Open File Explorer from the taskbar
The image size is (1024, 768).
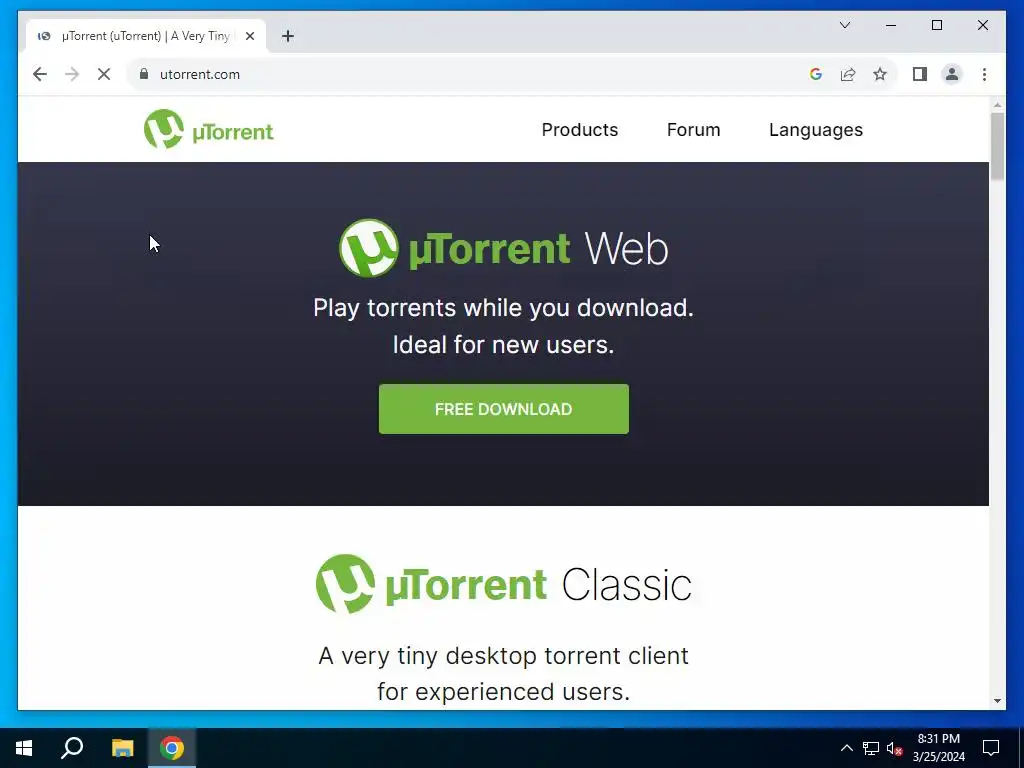[x=122, y=748]
